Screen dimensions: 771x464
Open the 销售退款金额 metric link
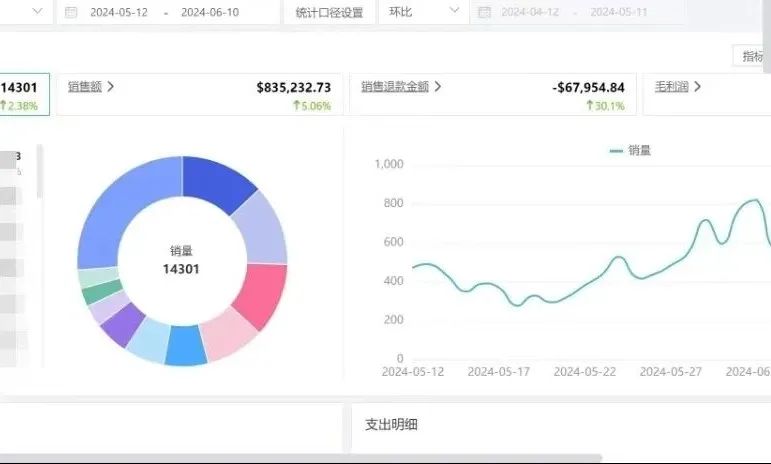[395, 87]
